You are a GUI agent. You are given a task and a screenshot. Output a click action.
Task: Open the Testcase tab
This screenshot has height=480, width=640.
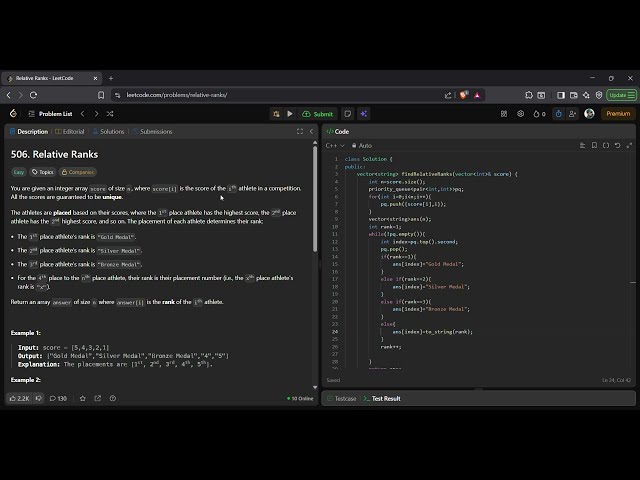[342, 399]
